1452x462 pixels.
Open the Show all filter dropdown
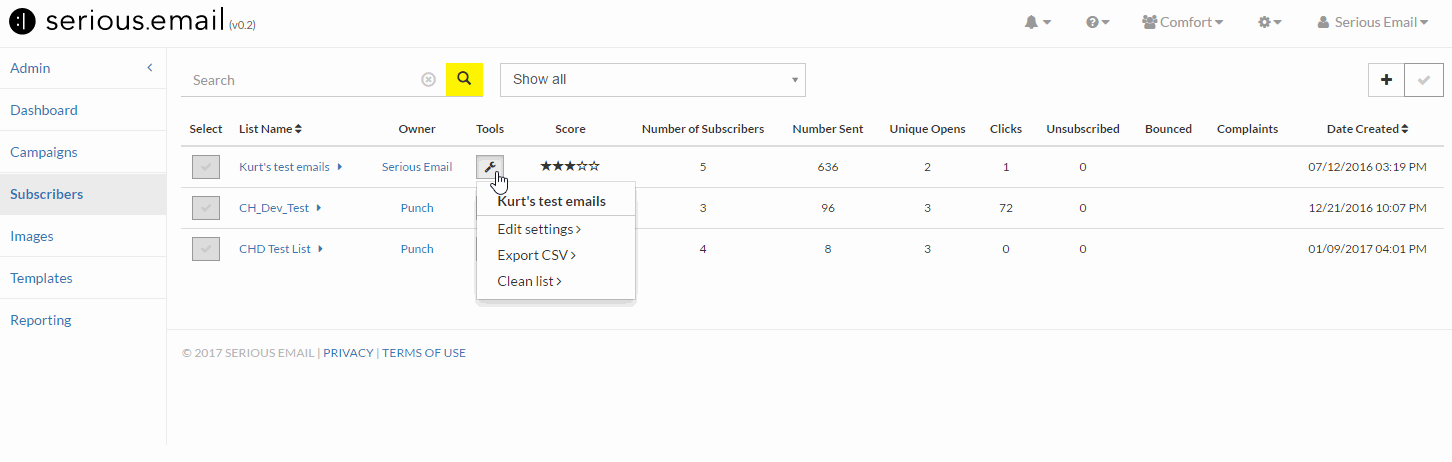click(653, 80)
